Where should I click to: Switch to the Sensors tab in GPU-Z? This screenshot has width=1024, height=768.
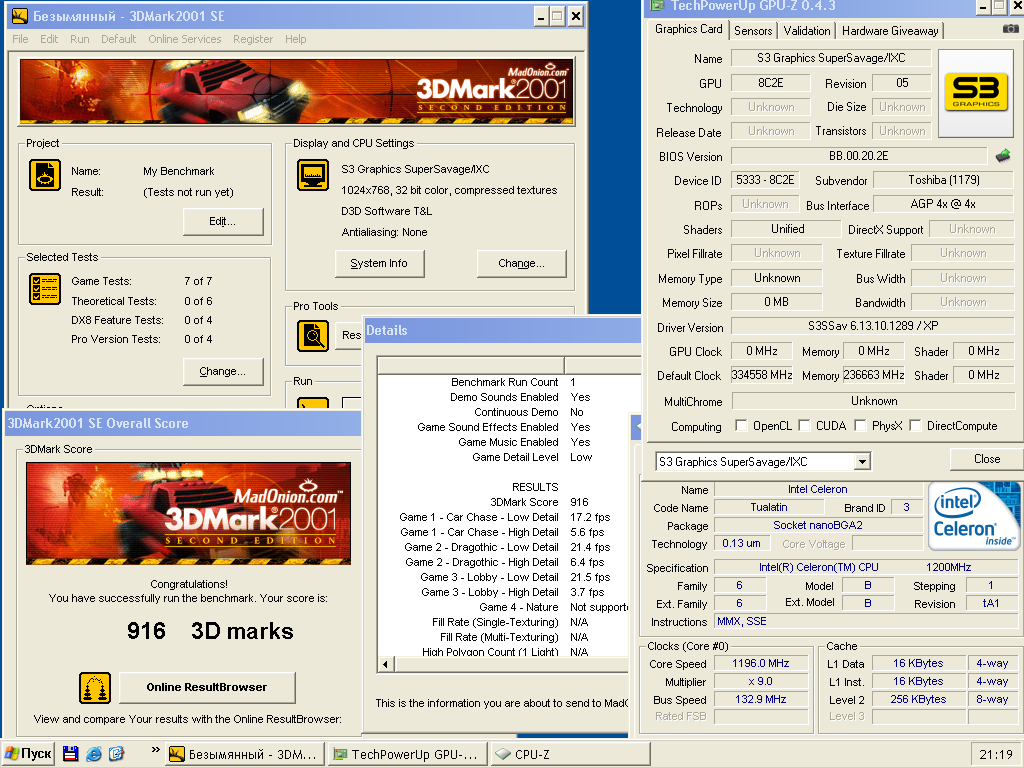(753, 31)
